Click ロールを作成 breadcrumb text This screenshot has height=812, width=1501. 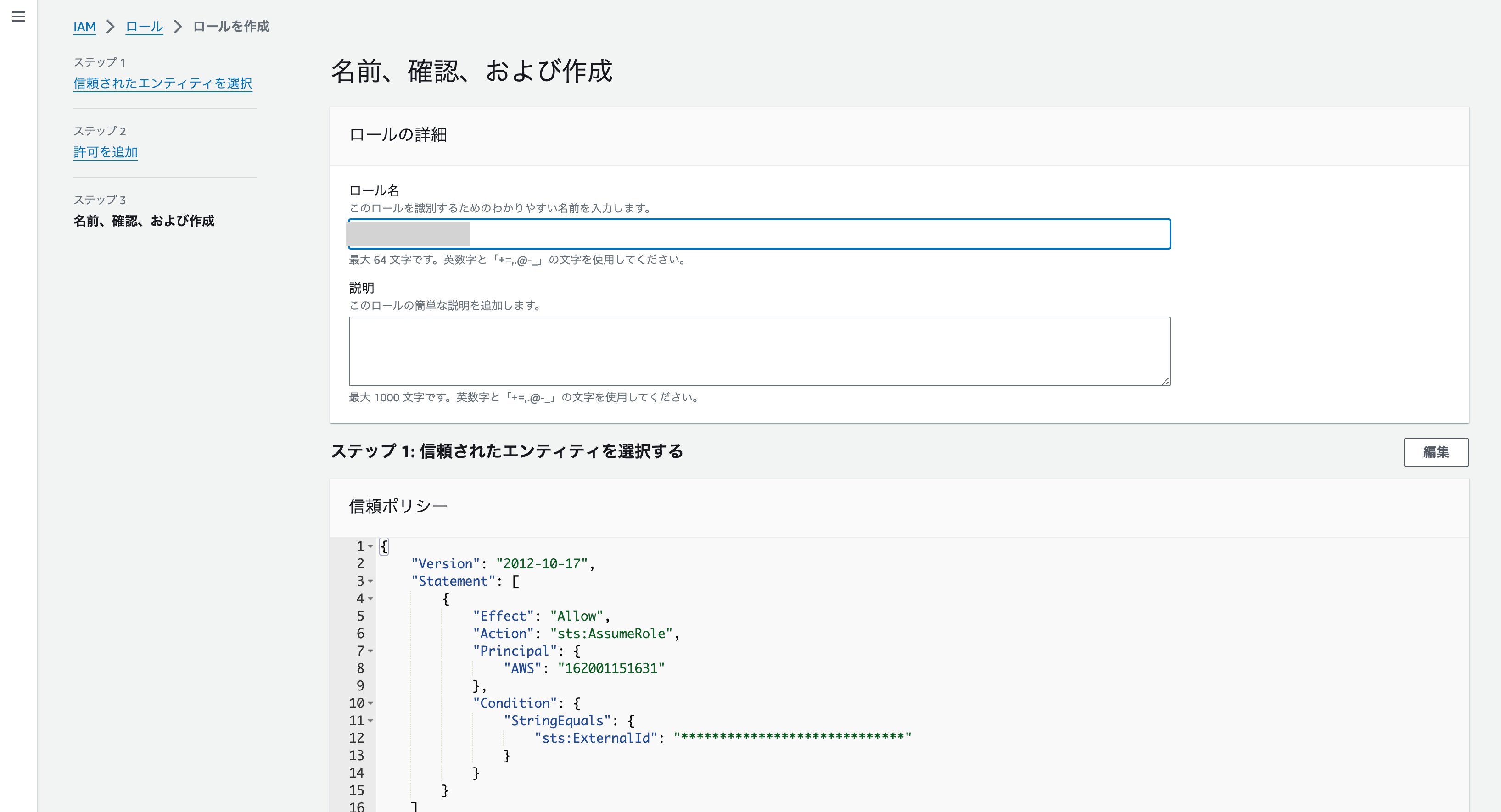click(231, 27)
